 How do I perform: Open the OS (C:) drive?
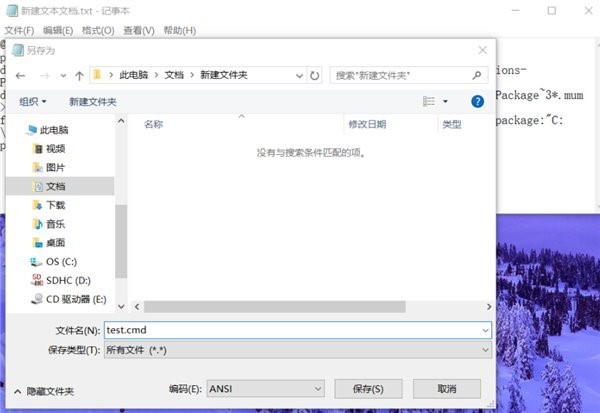click(62, 261)
